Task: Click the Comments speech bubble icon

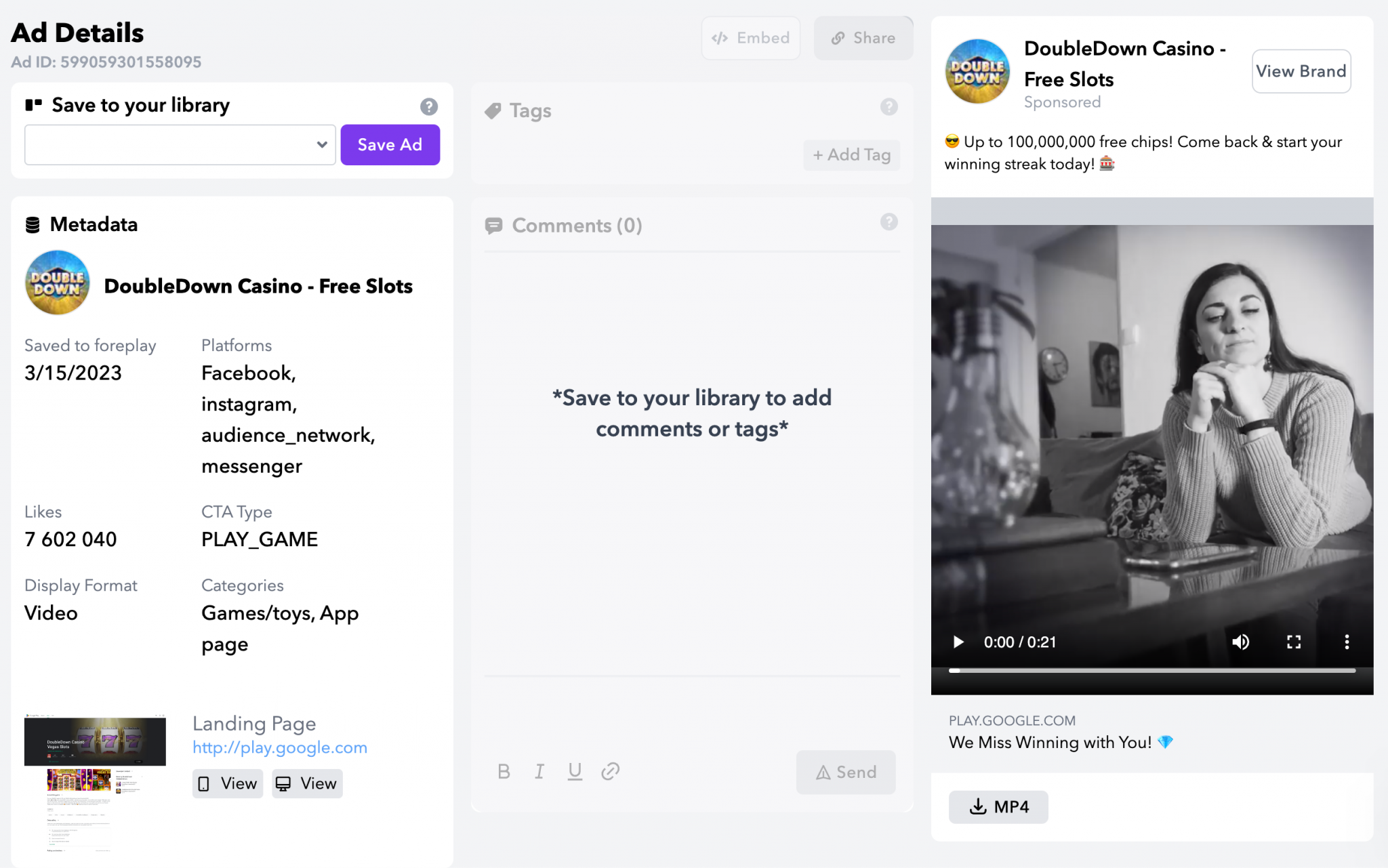Action: (x=494, y=226)
